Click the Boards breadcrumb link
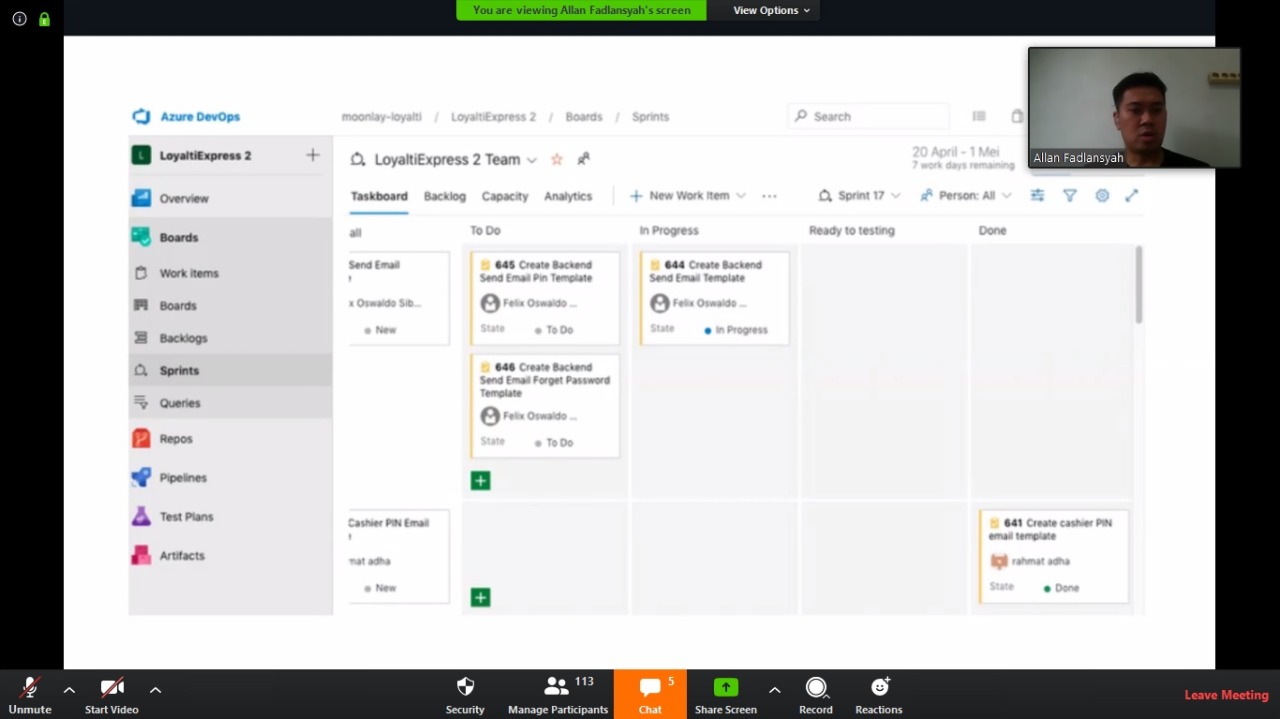Viewport: 1280px width, 719px height. (x=584, y=117)
